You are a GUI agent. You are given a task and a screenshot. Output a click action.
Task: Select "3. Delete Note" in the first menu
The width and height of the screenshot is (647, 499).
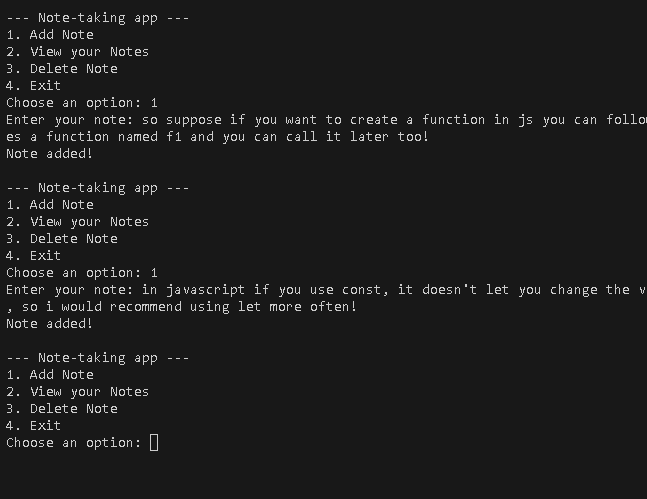tap(62, 68)
